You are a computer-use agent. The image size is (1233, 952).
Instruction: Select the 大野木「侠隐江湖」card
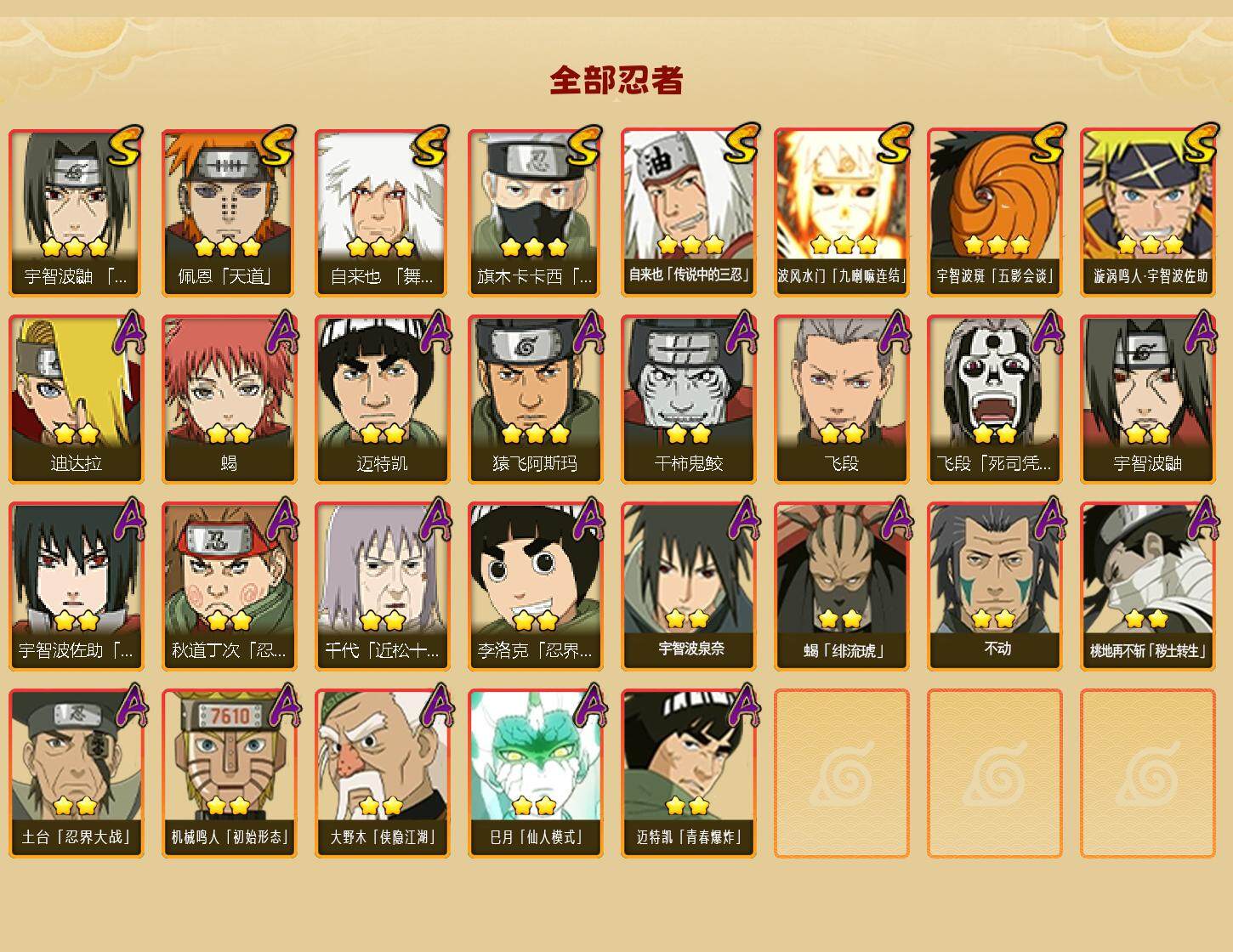pyautogui.click(x=382, y=773)
